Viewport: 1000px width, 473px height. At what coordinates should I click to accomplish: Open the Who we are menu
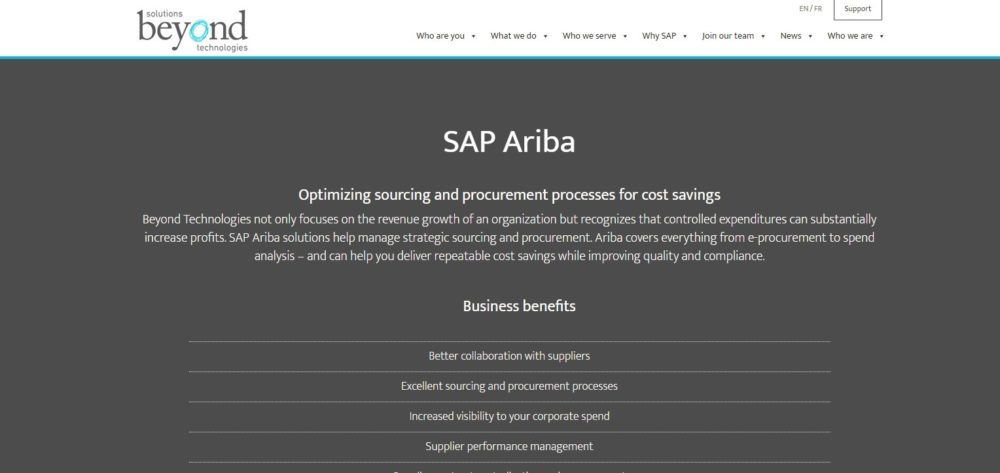pos(849,36)
